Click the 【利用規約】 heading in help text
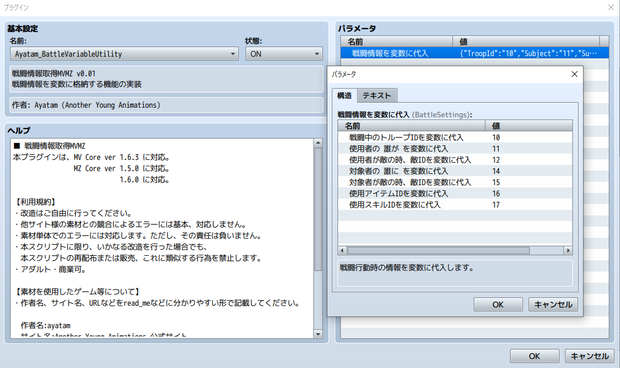 pos(36,202)
